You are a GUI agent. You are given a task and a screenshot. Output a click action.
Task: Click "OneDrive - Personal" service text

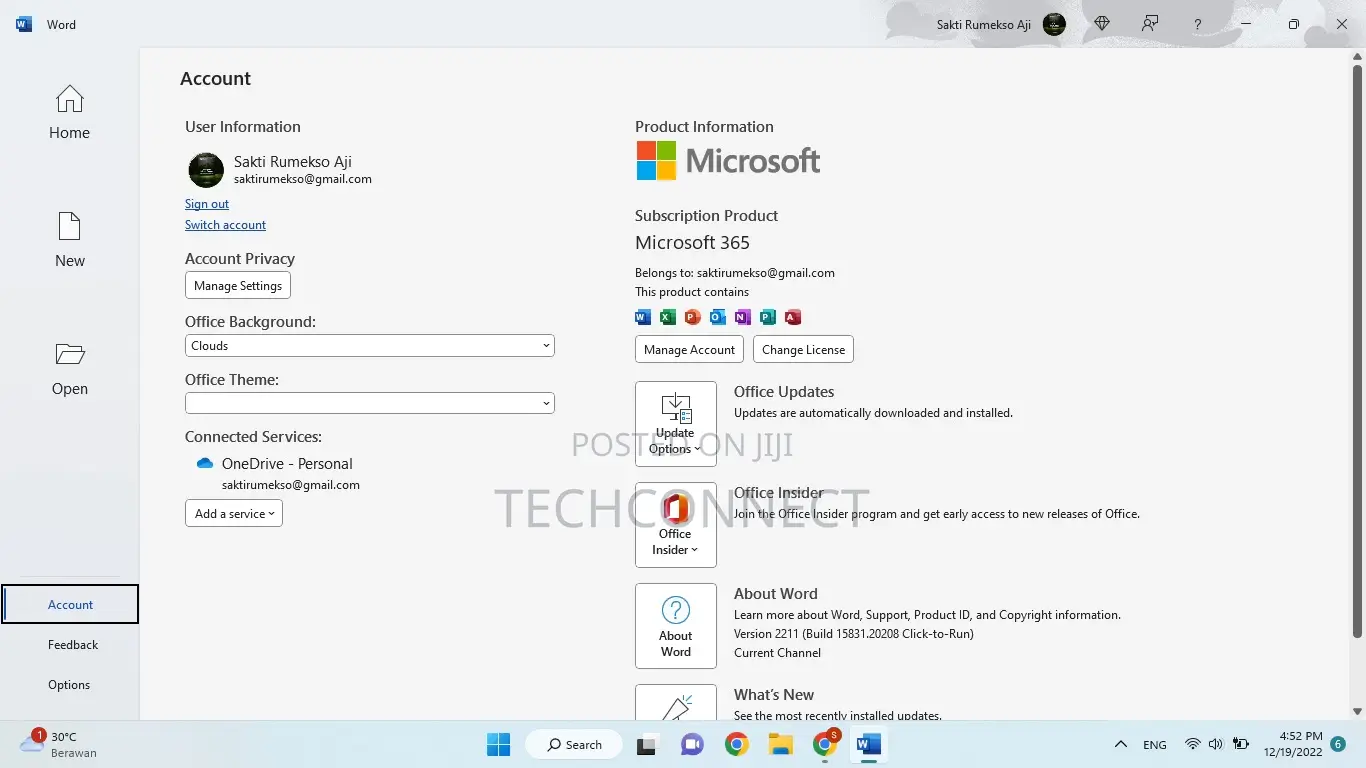tap(287, 464)
